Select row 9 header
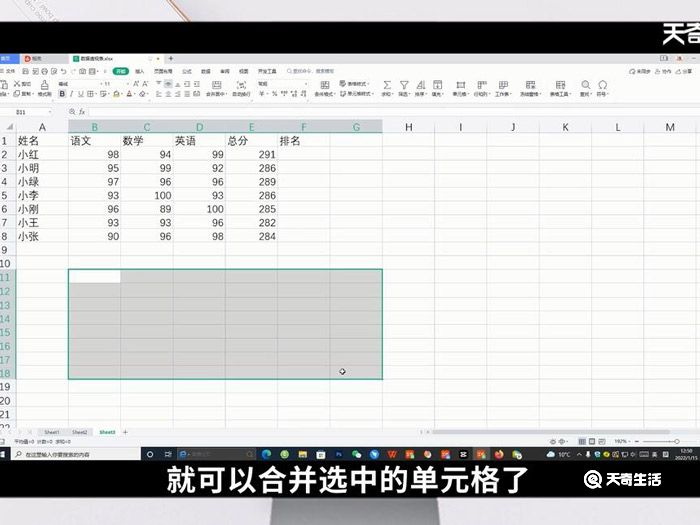The image size is (700, 525). click(4, 250)
